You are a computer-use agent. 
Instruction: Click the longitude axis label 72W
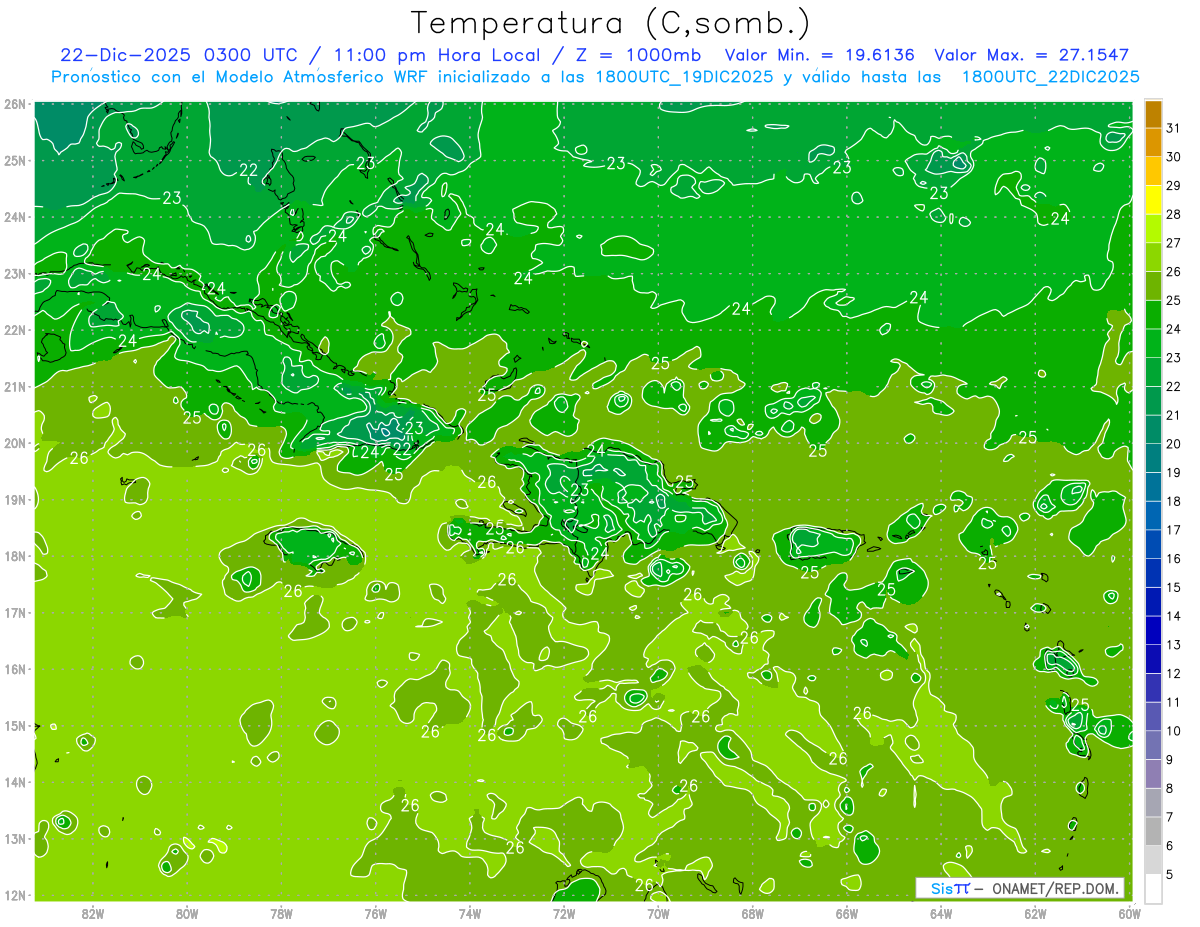click(564, 912)
